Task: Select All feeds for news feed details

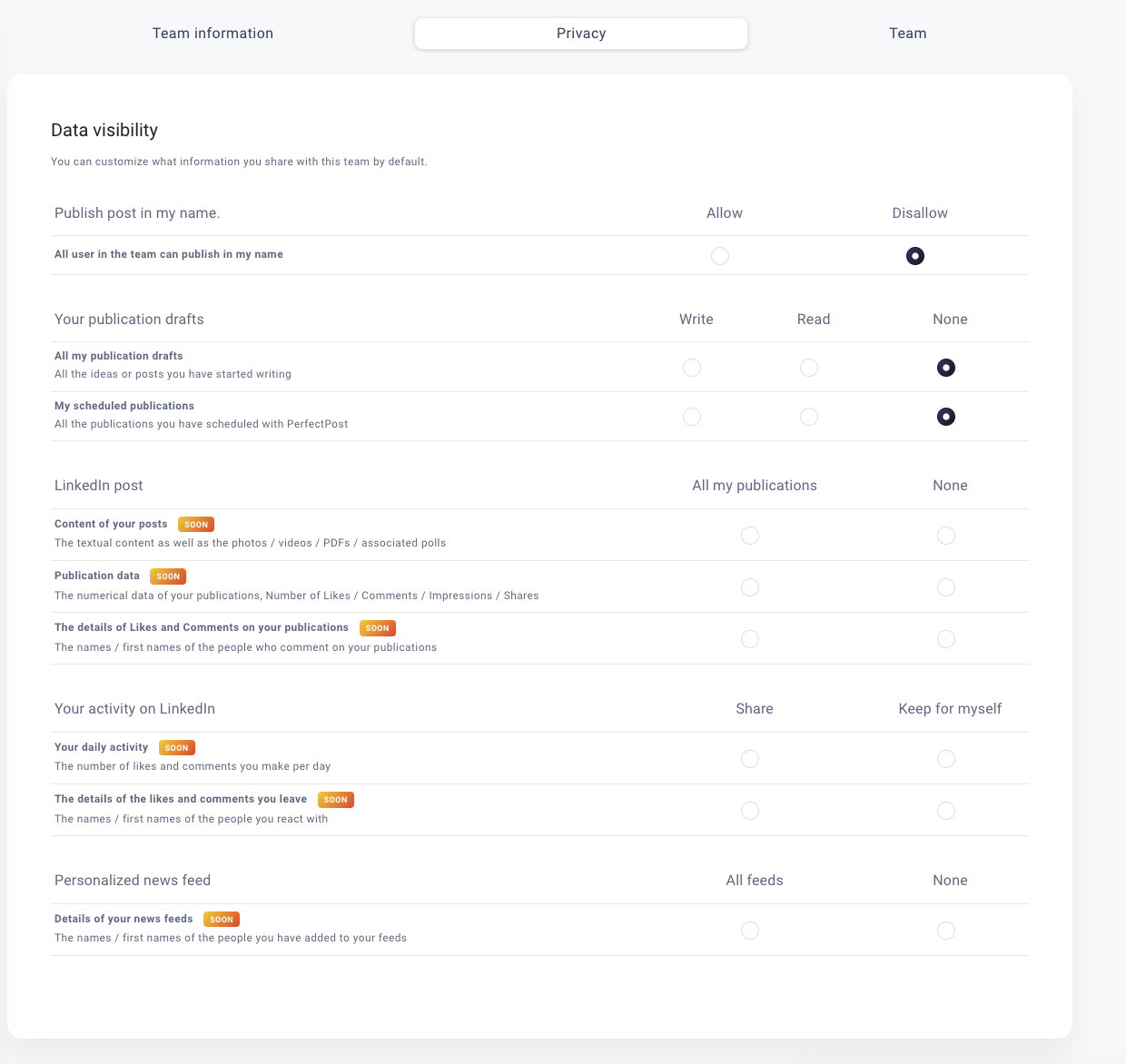Action: click(750, 931)
